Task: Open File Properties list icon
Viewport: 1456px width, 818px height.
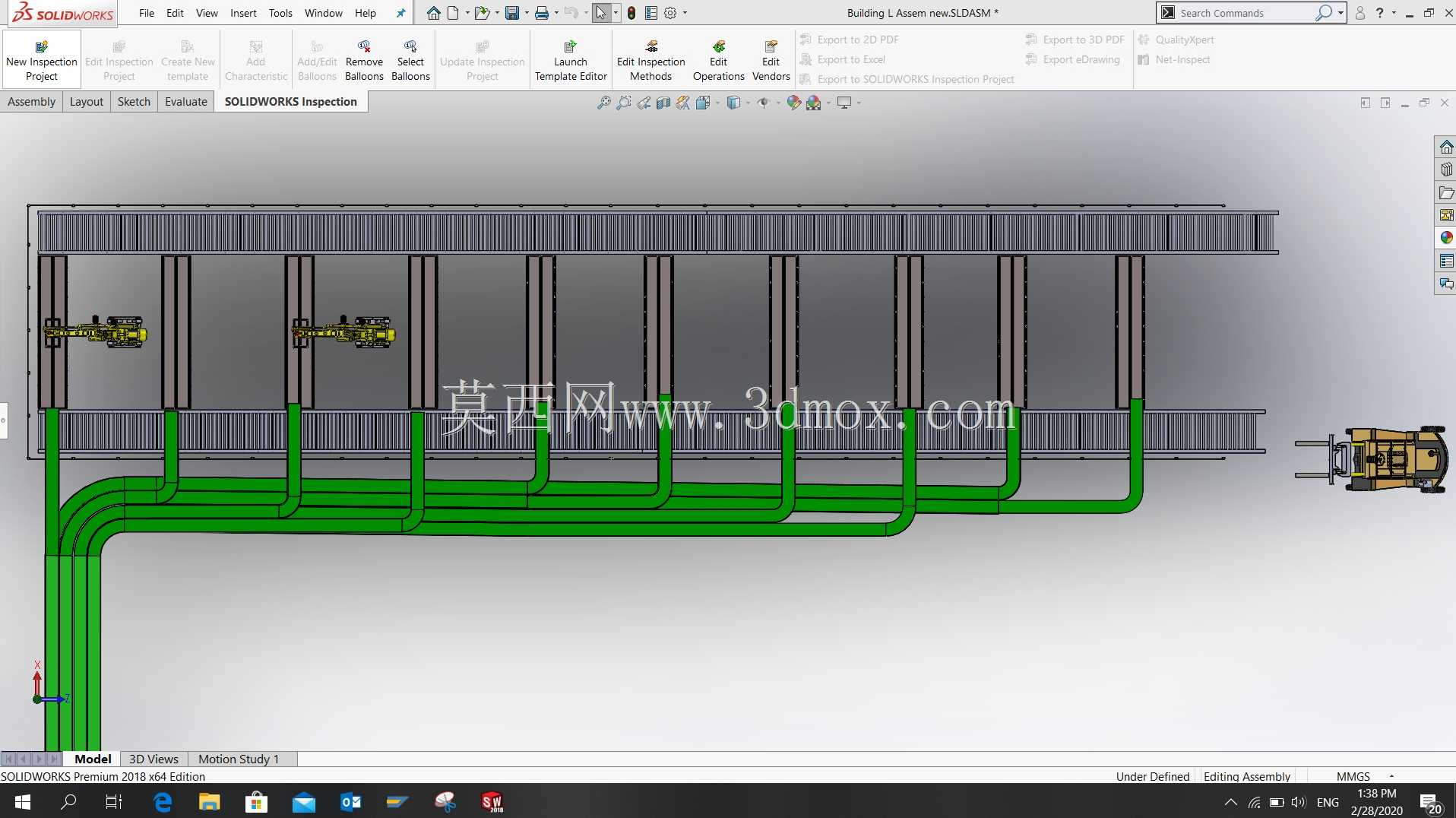Action: click(651, 13)
